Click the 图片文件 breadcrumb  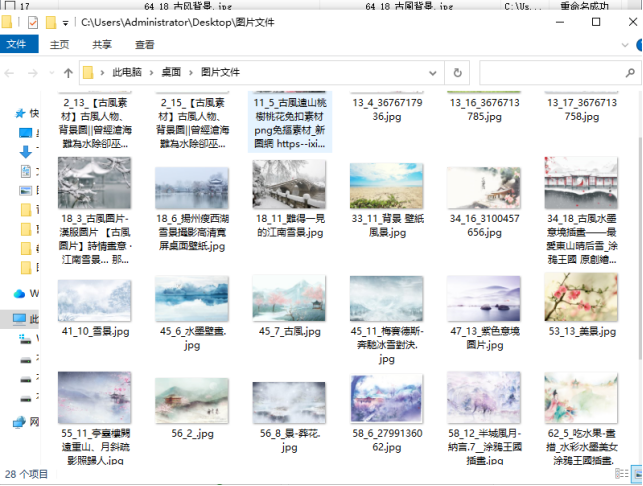[x=220, y=72]
